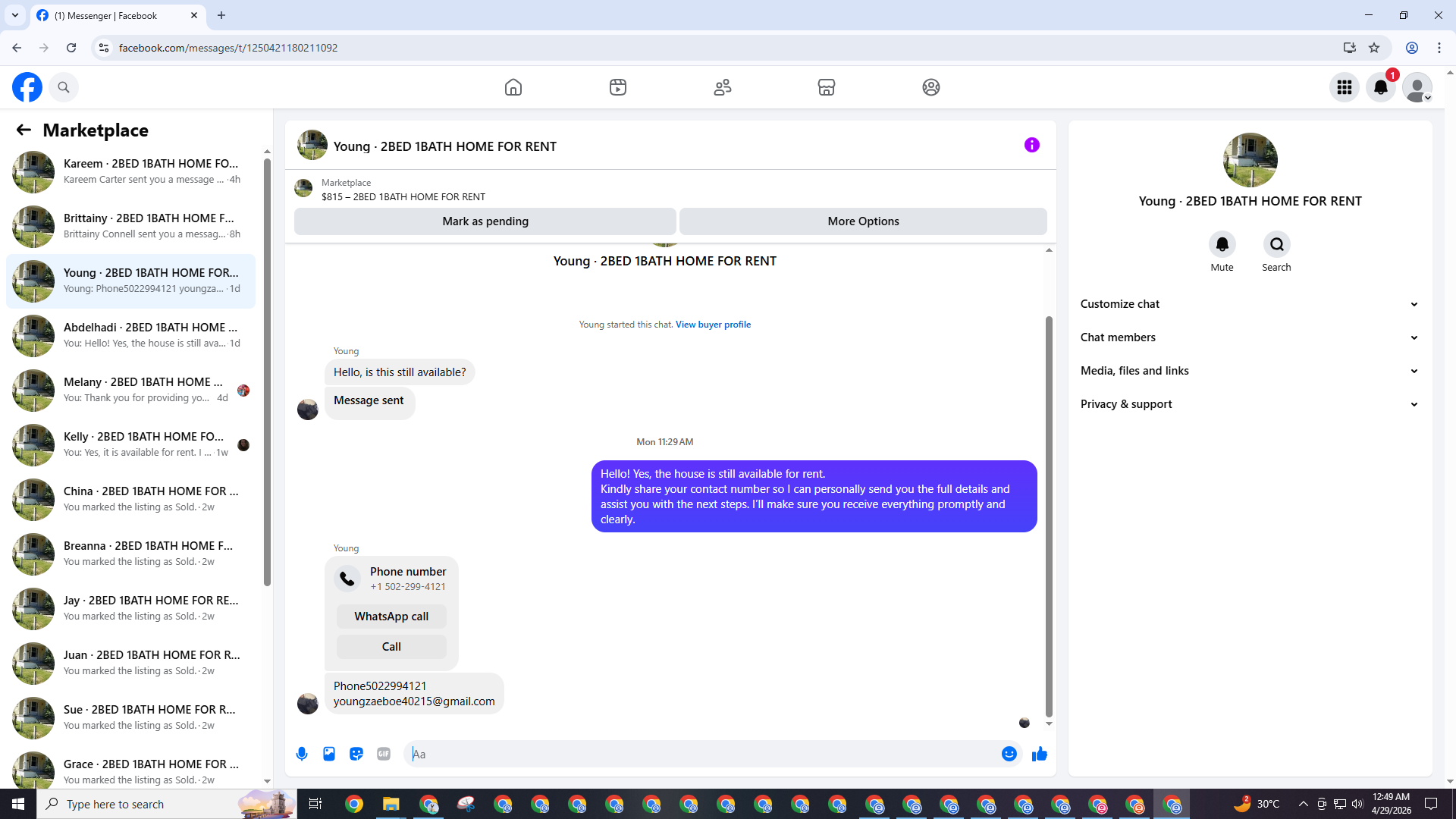
Task: Open View buyer profile link
Action: 713,325
